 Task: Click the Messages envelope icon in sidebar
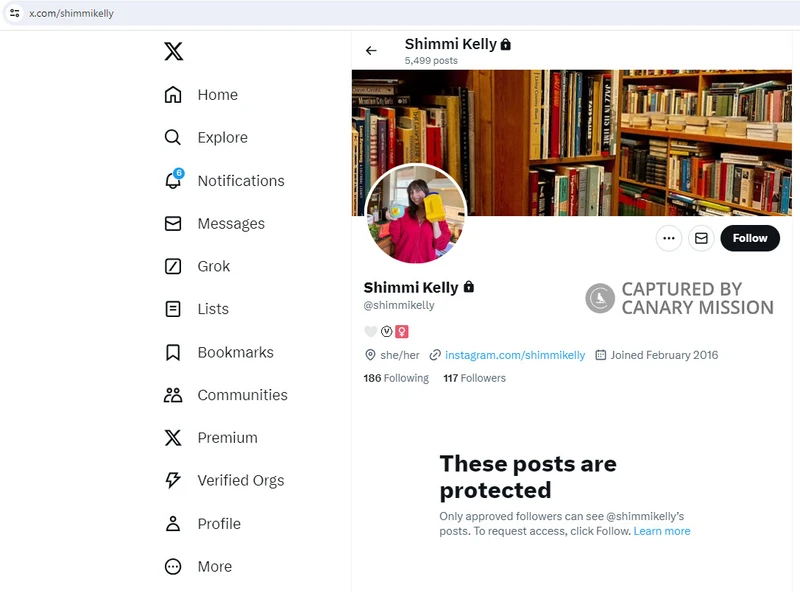click(x=173, y=224)
